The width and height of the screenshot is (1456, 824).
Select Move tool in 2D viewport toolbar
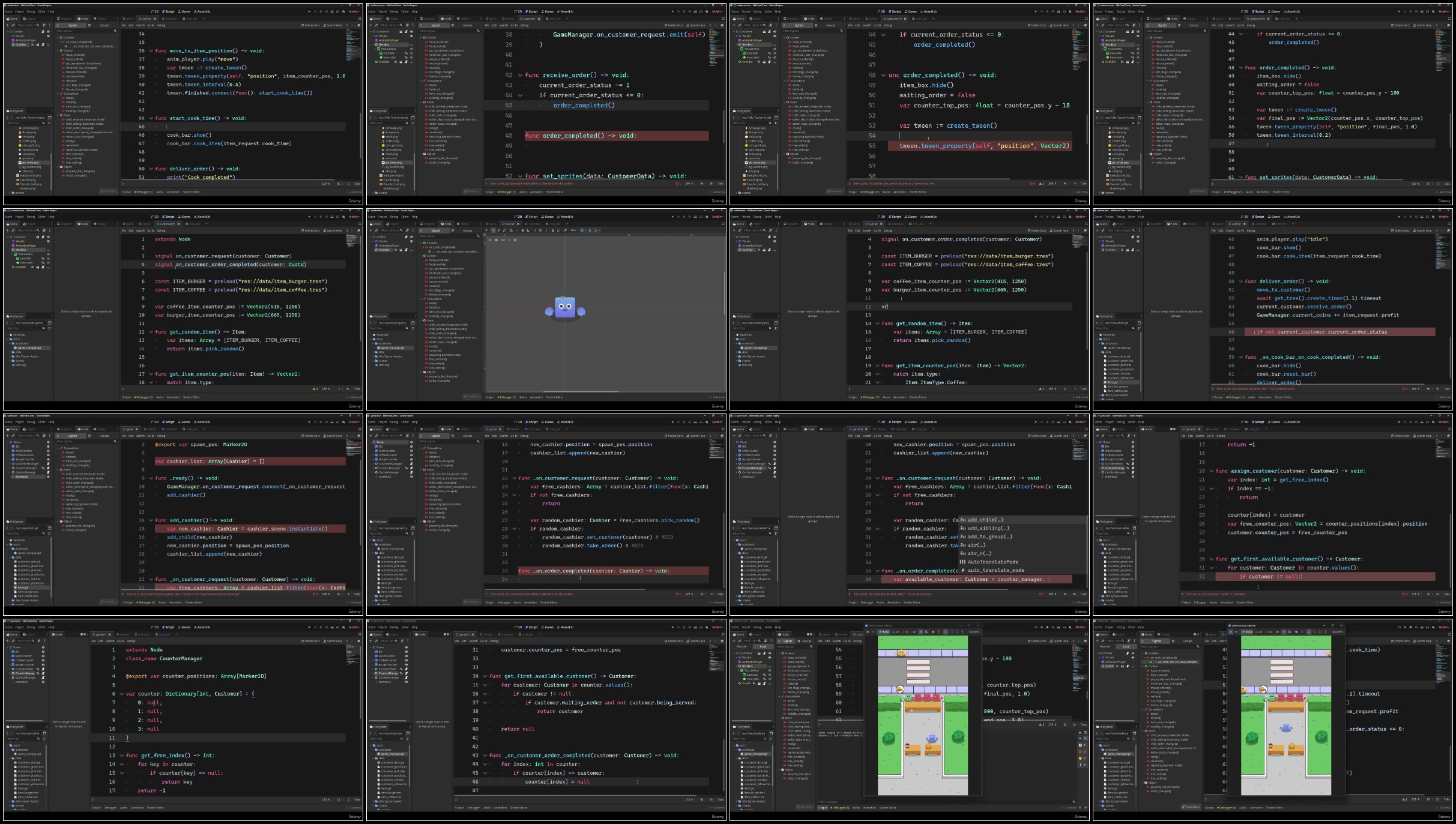pyautogui.click(x=493, y=230)
